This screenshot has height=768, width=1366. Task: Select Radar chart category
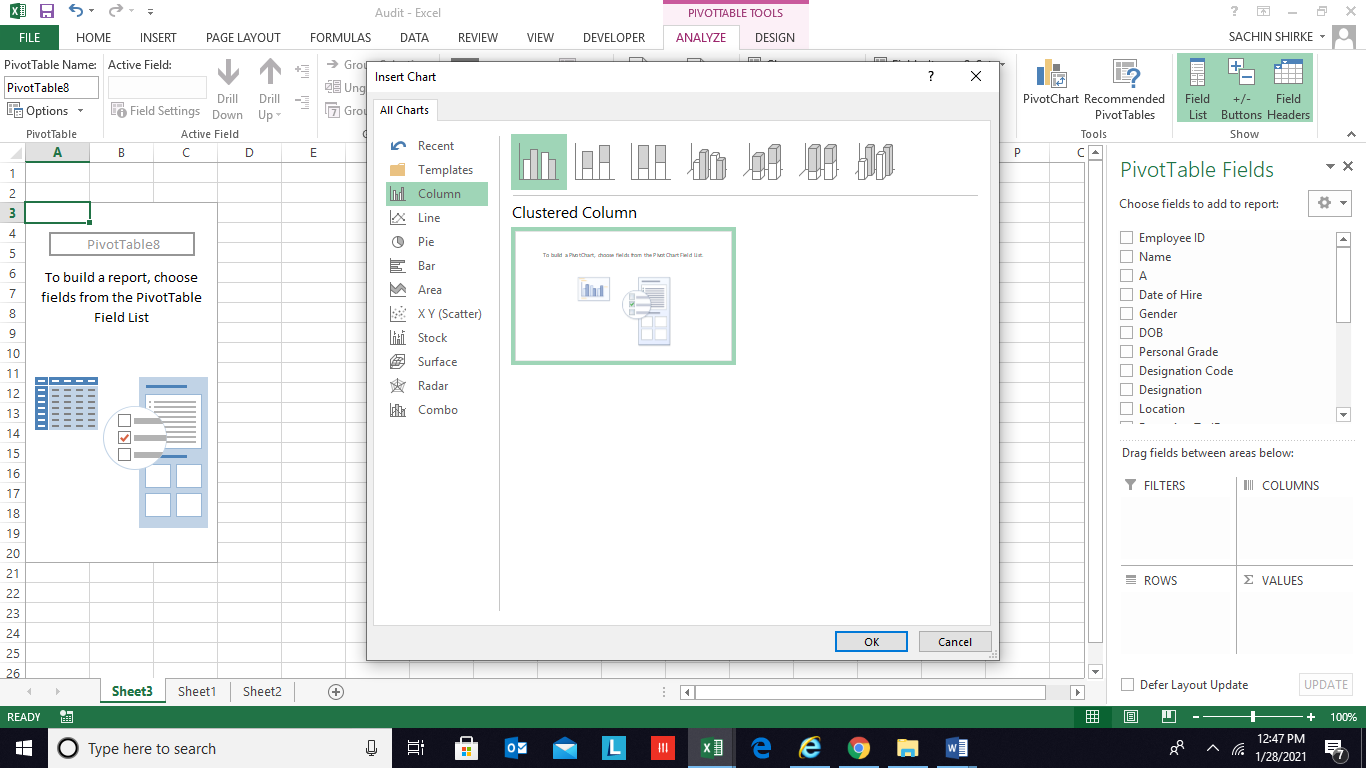click(x=437, y=386)
